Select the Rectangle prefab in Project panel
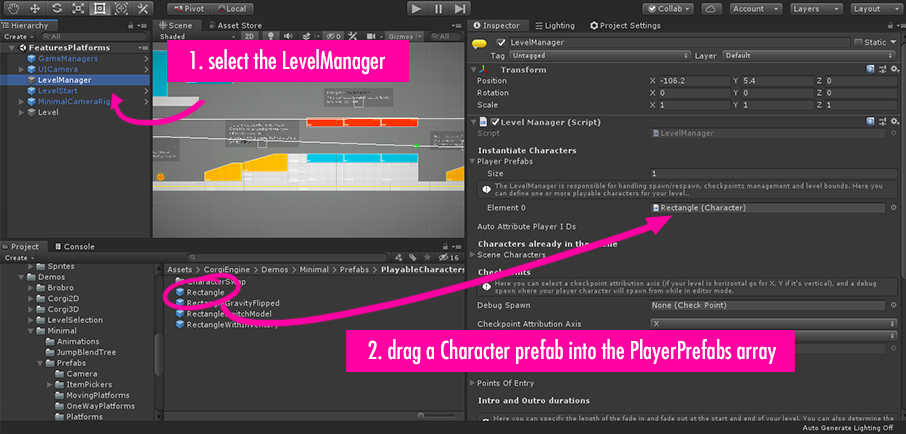This screenshot has width=906, height=434. point(205,292)
